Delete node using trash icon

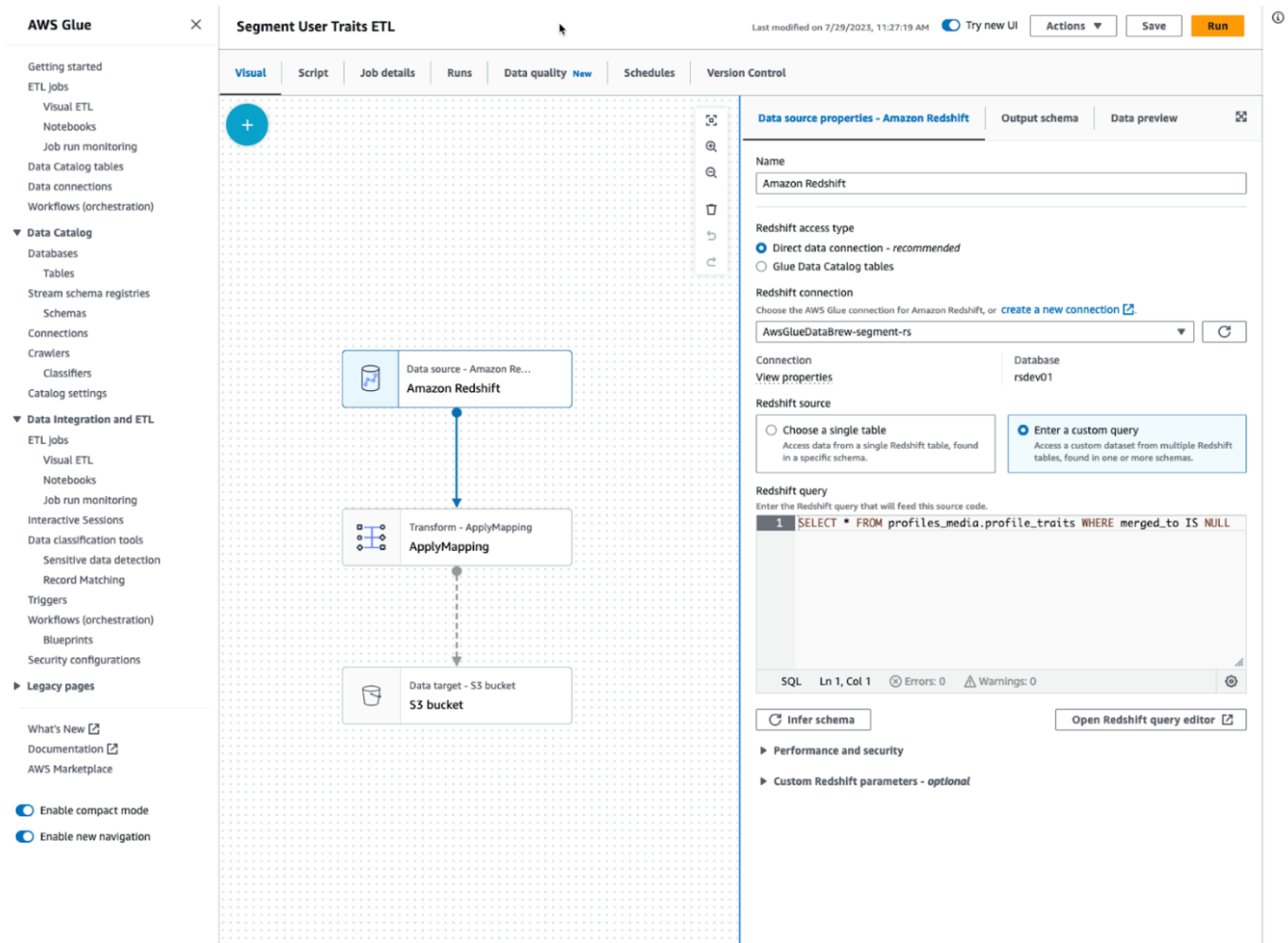pos(711,209)
